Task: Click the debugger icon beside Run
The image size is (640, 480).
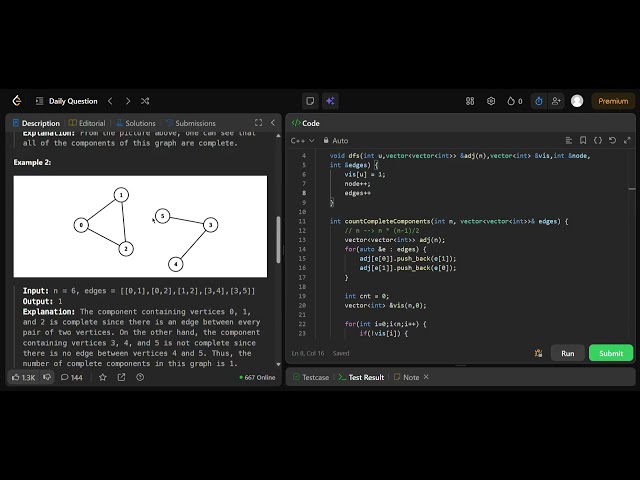Action: pyautogui.click(x=539, y=353)
